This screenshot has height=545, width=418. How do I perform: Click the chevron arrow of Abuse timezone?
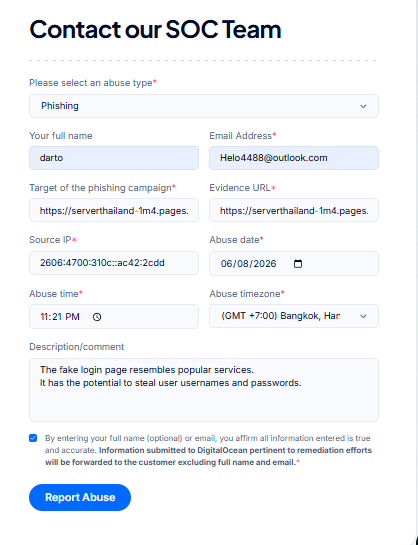(363, 316)
